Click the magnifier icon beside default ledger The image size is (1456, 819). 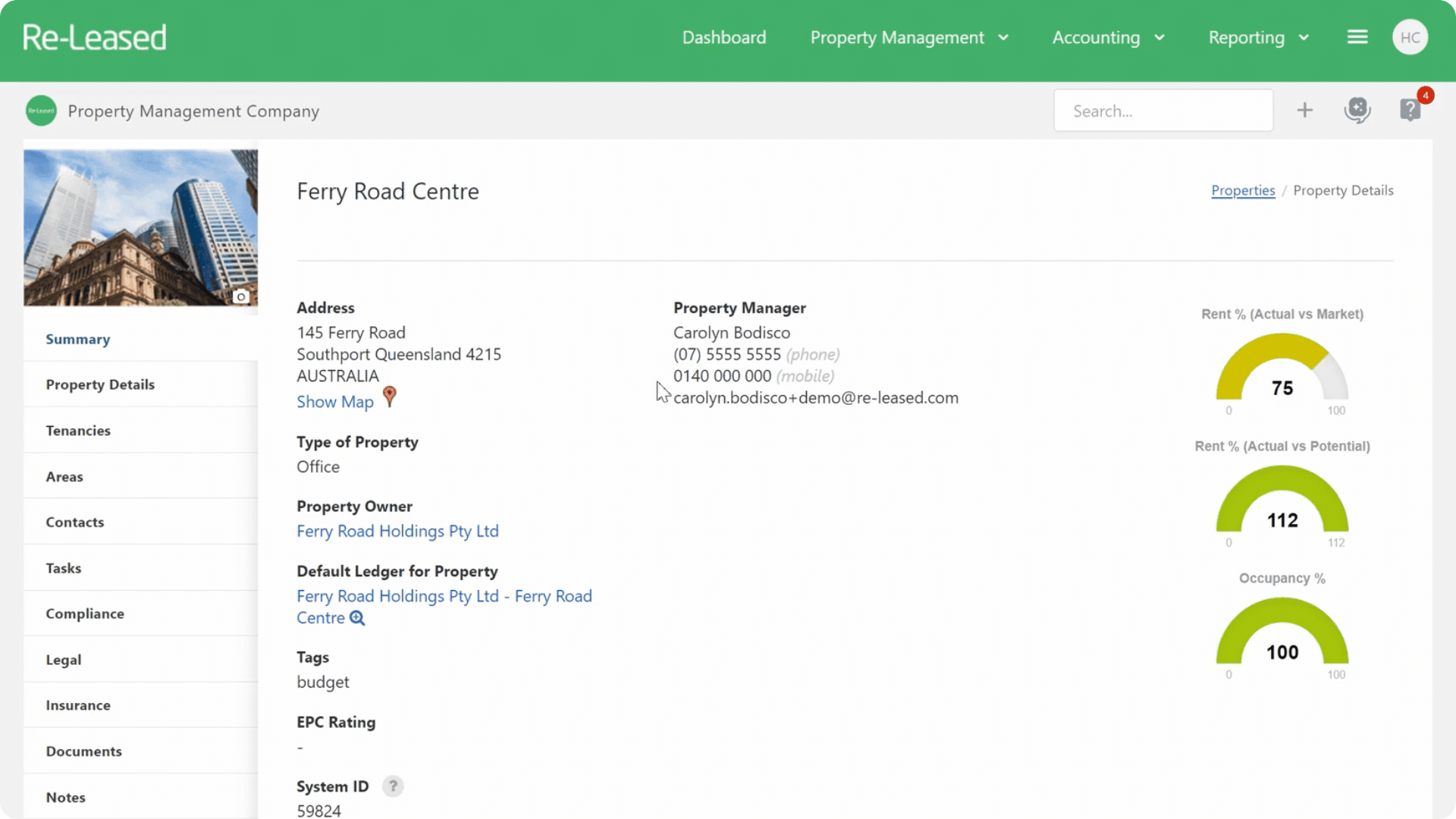[x=357, y=618]
